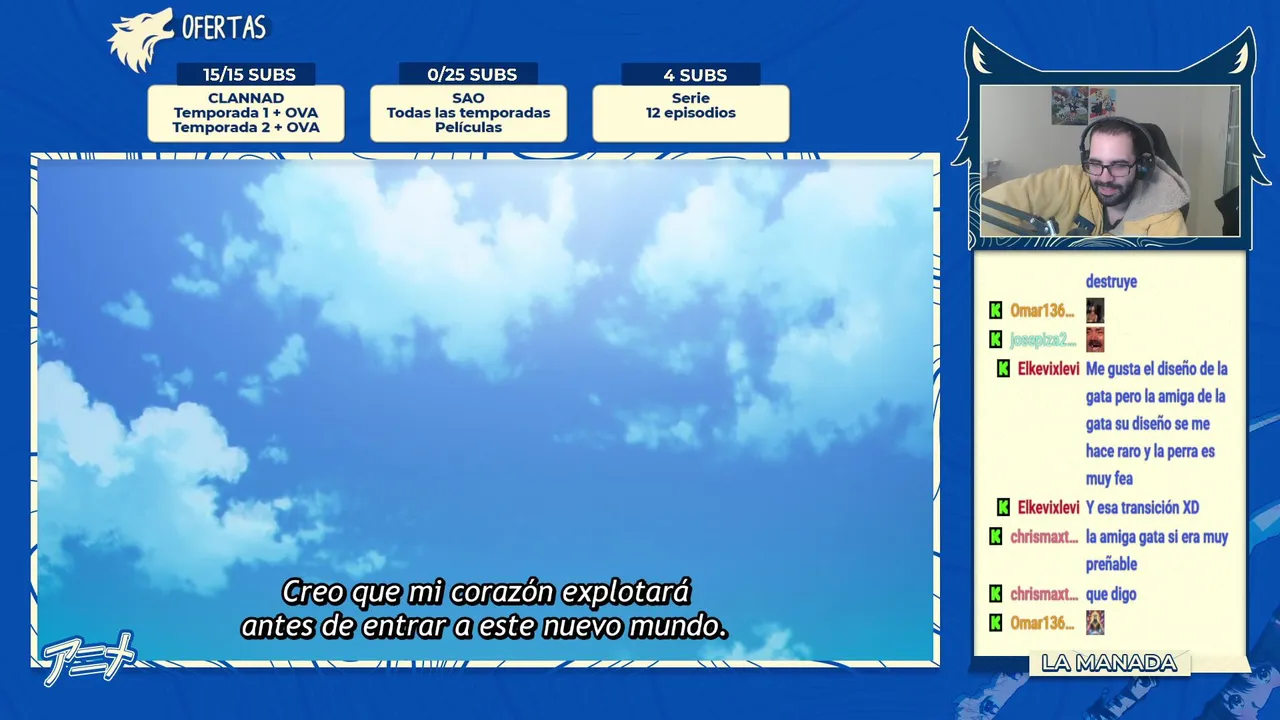Click the streamer webcam feed
The image size is (1280, 720).
1110,161
